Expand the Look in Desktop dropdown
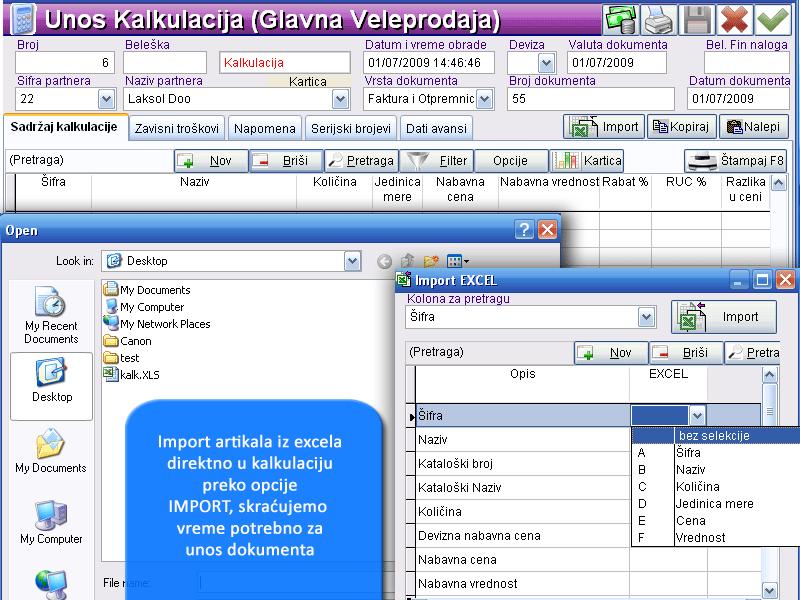The height and width of the screenshot is (600, 800). (352, 261)
